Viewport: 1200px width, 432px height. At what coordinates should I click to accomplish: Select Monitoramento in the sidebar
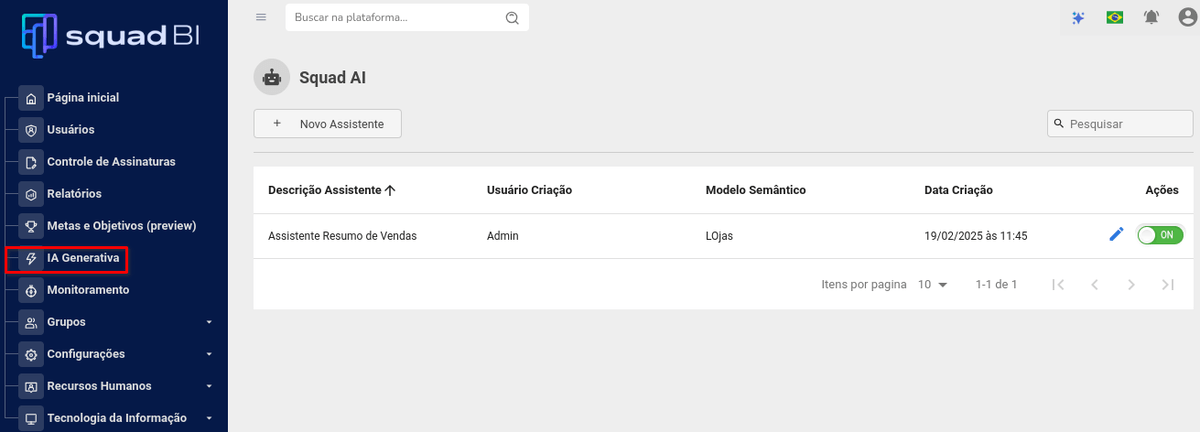point(88,290)
